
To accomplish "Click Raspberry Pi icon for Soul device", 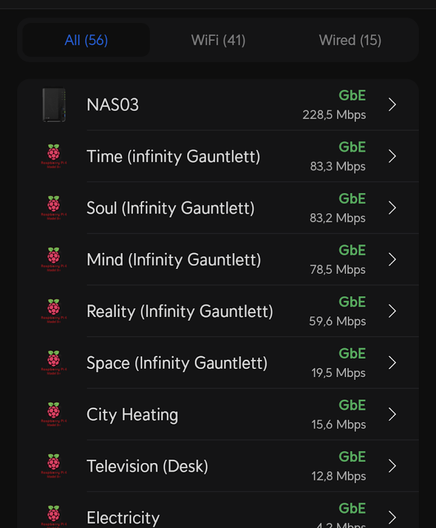I will pyautogui.click(x=54, y=207).
